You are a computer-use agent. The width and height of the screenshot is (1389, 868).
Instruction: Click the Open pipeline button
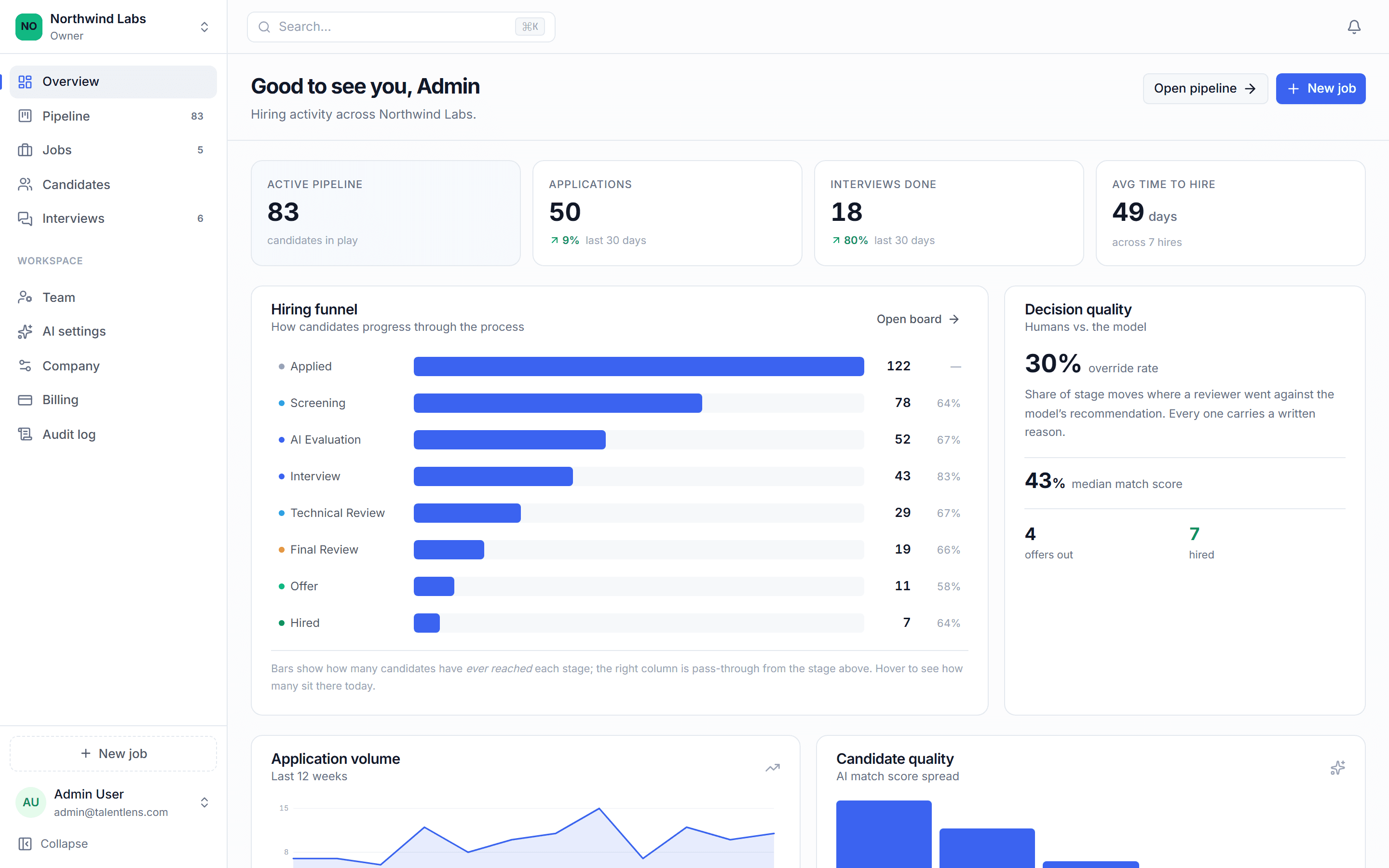tap(1205, 88)
